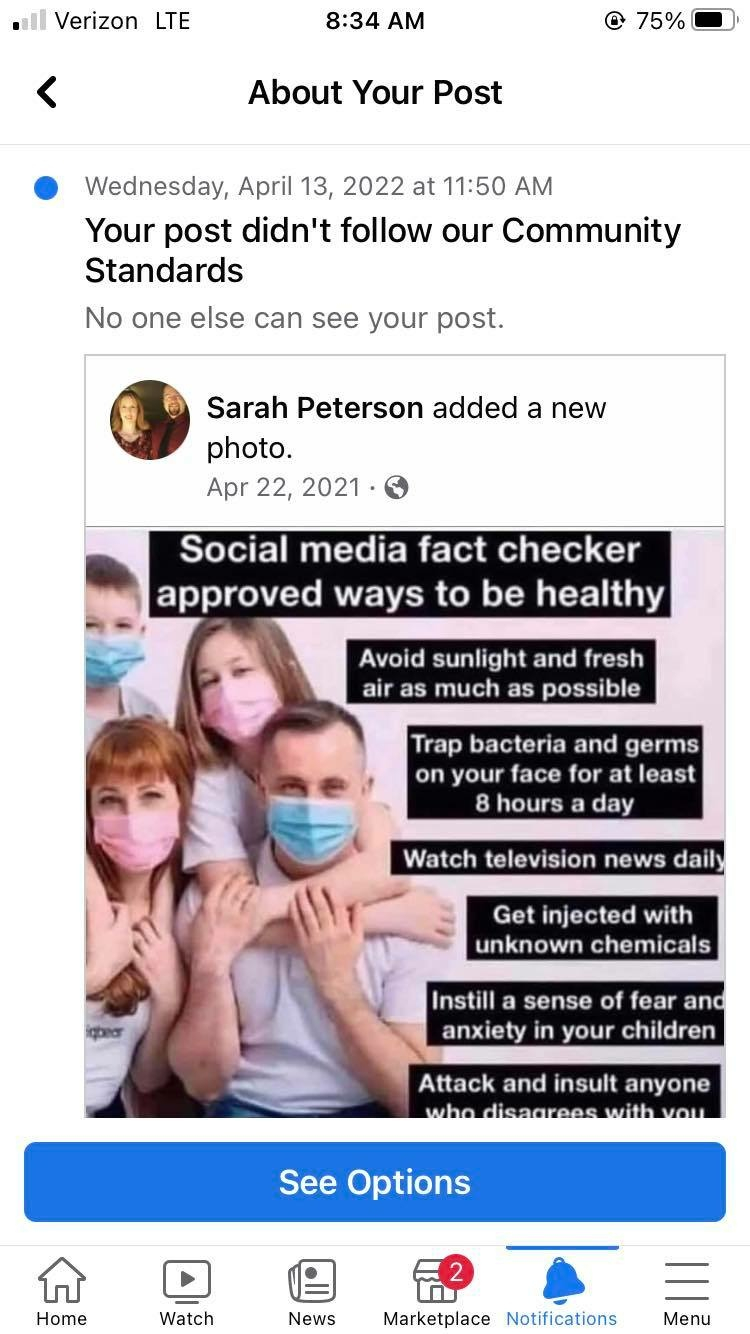Tap the public globe privacy icon

pos(397,487)
